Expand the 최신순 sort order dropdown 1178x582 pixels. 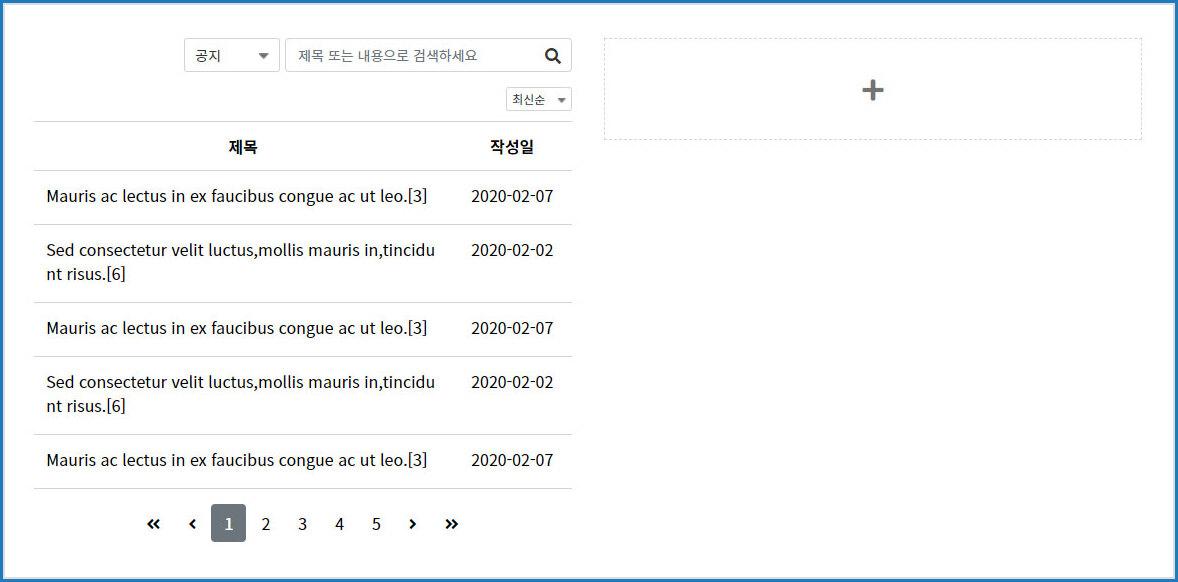pos(538,100)
